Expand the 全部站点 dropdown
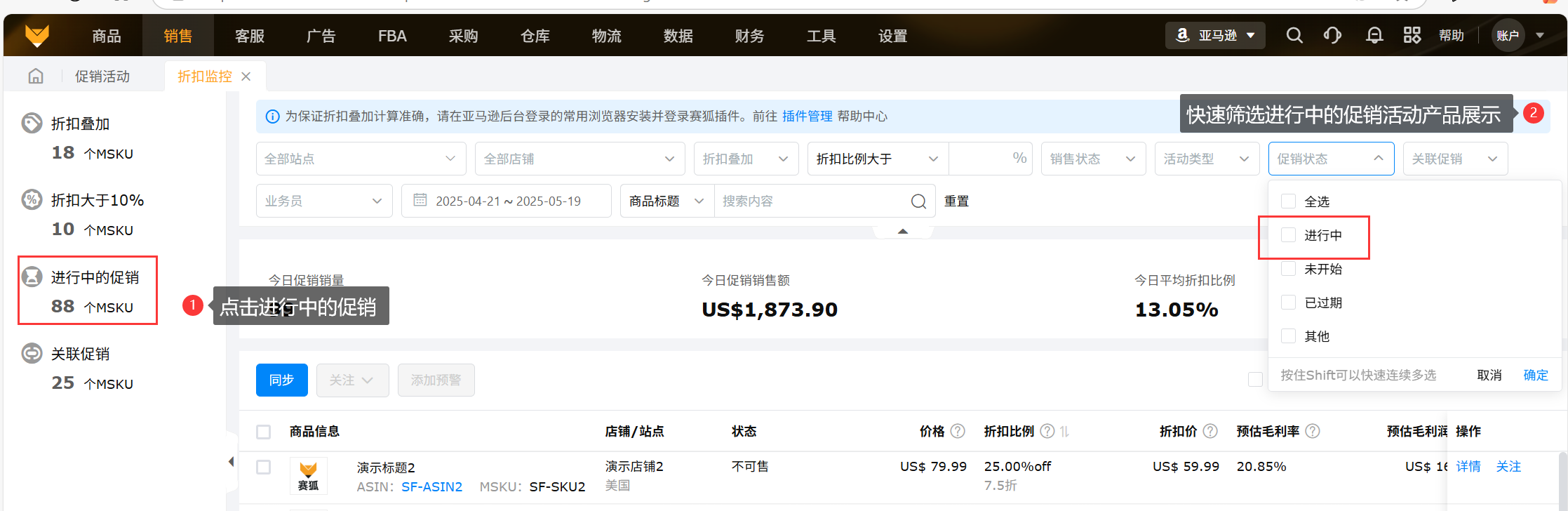This screenshot has width=1568, height=511. click(x=361, y=159)
